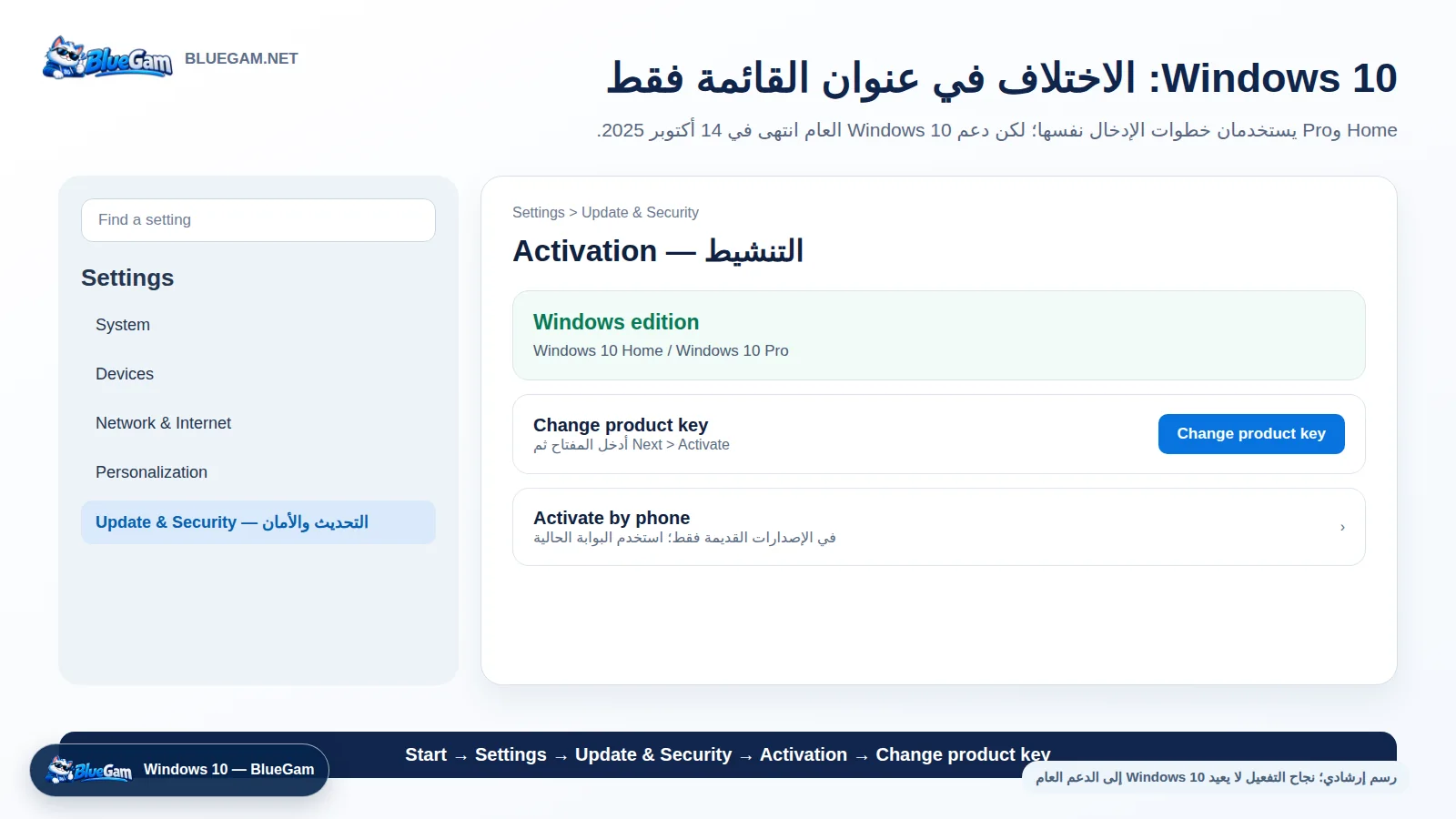Click the Arabic subtitle under Activate by phone

pyautogui.click(x=684, y=538)
